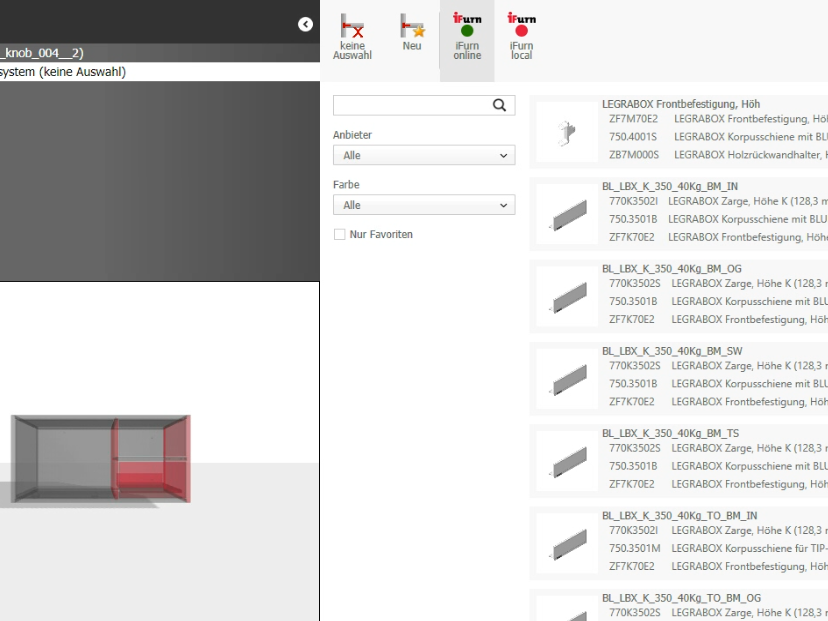Select article number ZF7M70E2

point(633,119)
